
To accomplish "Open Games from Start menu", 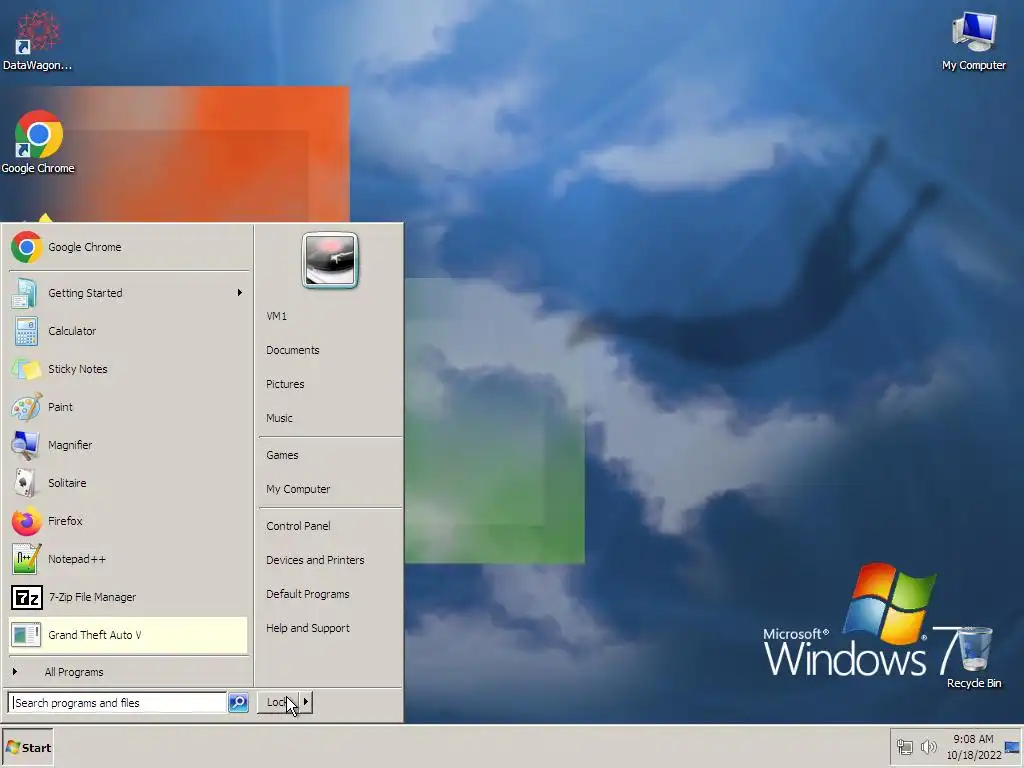I will tap(281, 455).
